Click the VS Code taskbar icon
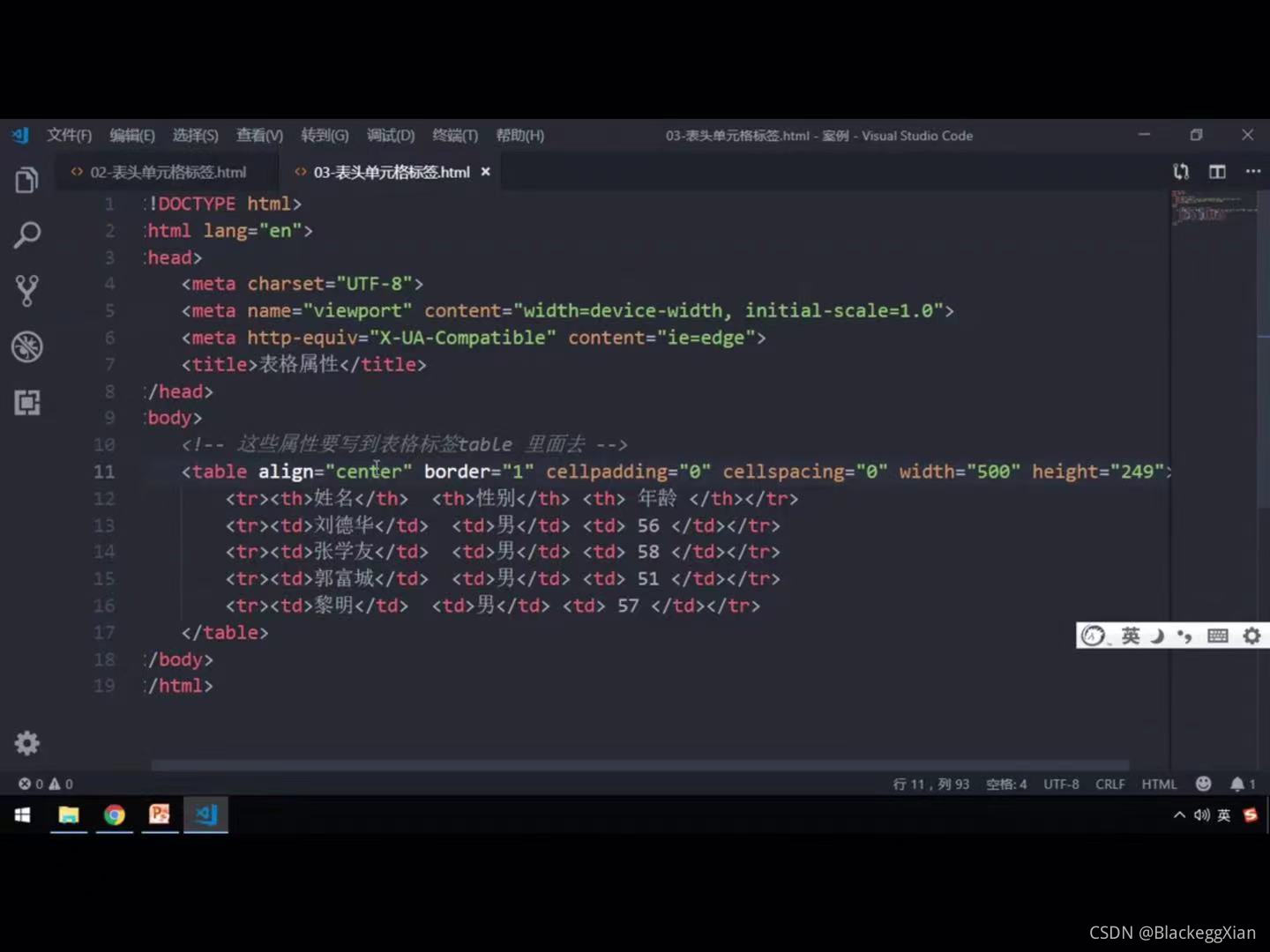 coord(205,814)
